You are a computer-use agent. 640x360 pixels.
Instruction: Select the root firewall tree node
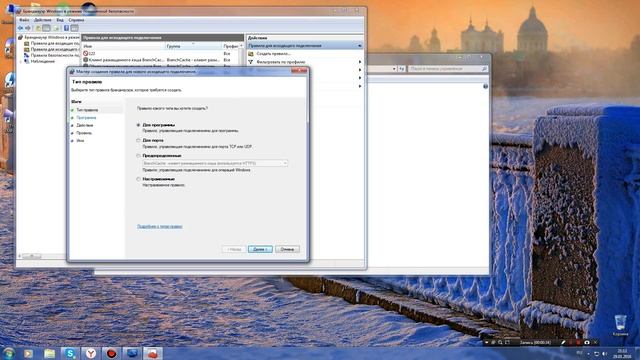49,37
